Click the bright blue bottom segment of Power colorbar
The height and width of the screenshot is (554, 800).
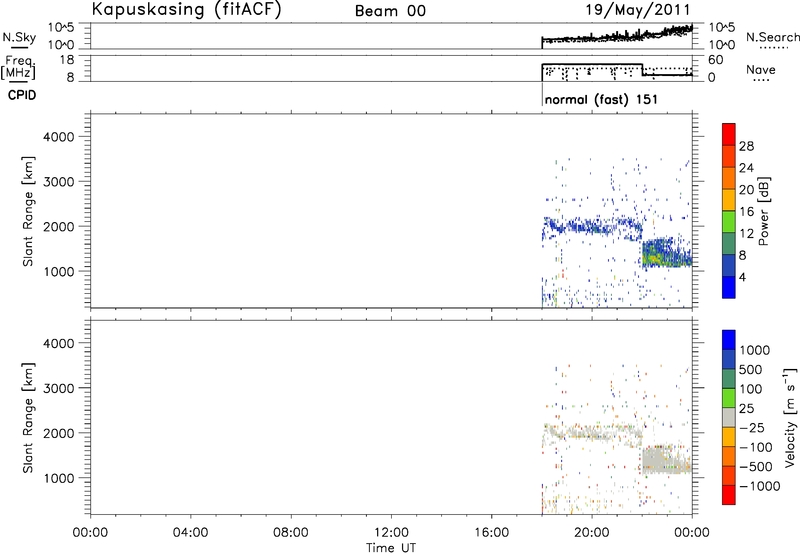[729, 287]
